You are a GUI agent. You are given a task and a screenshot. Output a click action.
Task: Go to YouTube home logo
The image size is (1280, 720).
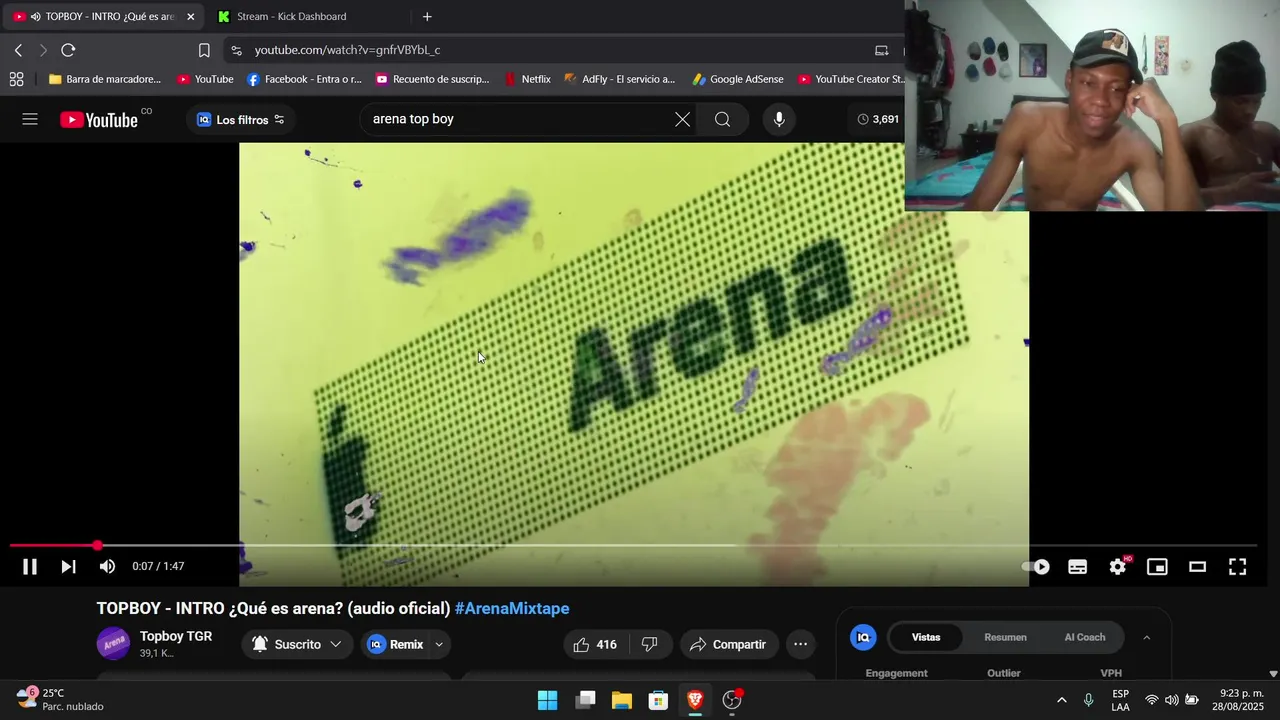[x=99, y=120]
